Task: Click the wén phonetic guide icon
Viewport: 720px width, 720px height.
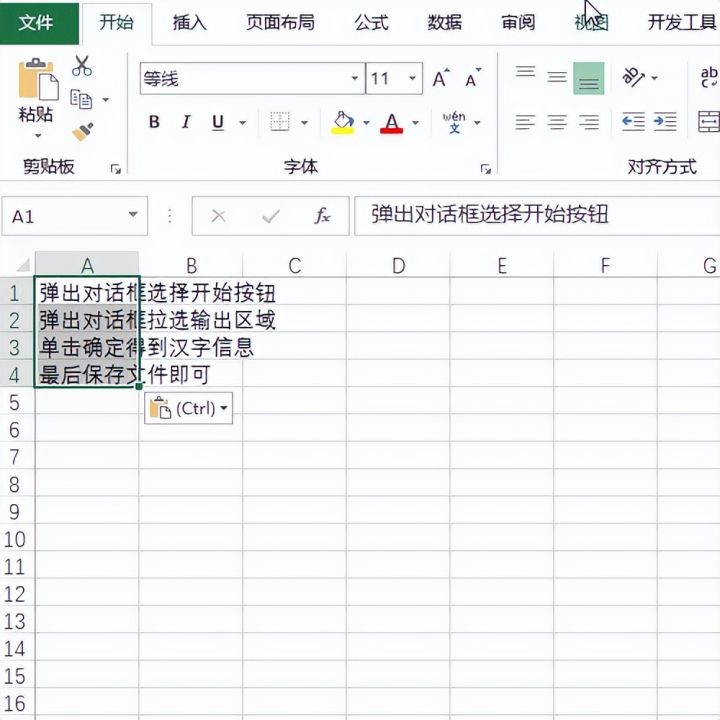Action: coord(454,122)
